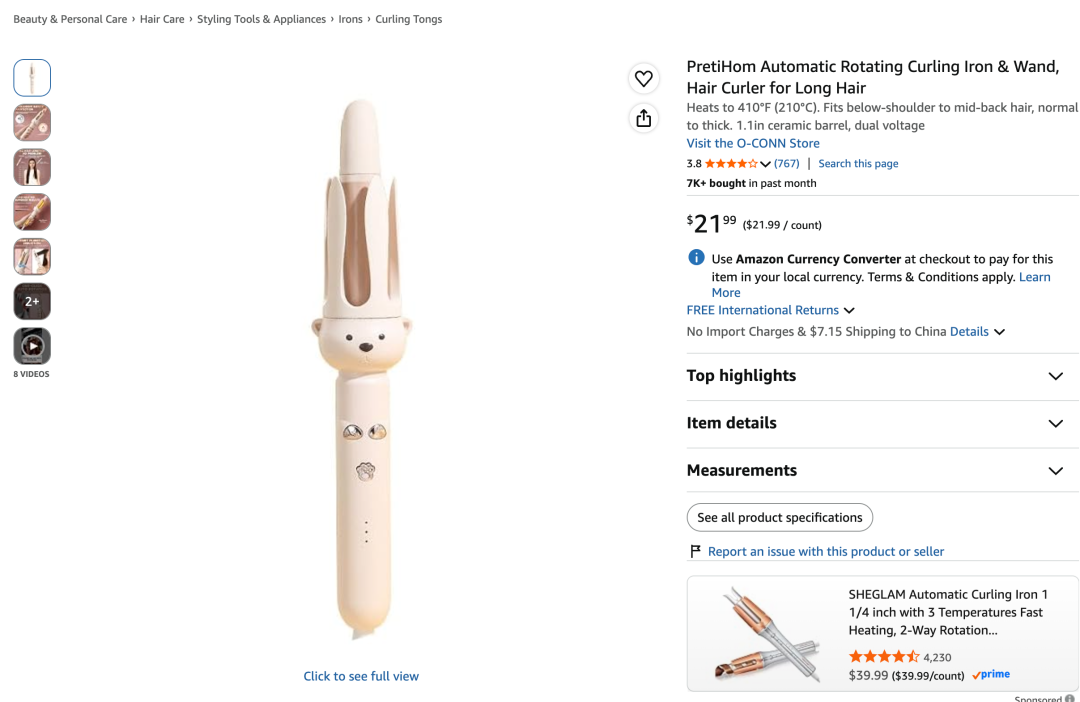The width and height of the screenshot is (1080, 702).
Task: Open Styling Tools & Appliances breadcrumb
Action: (x=261, y=19)
